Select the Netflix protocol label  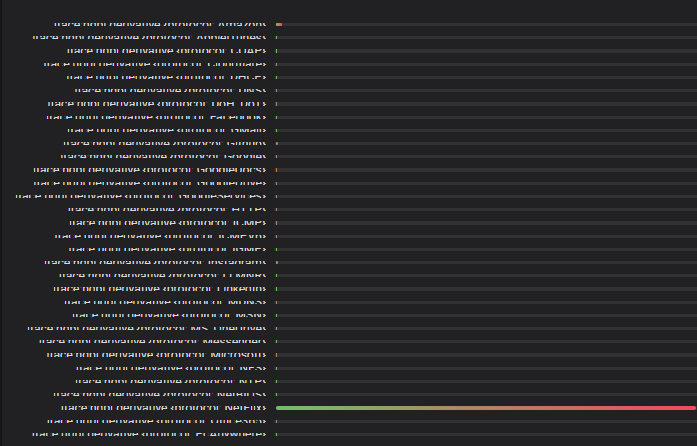pyautogui.click(x=164, y=408)
